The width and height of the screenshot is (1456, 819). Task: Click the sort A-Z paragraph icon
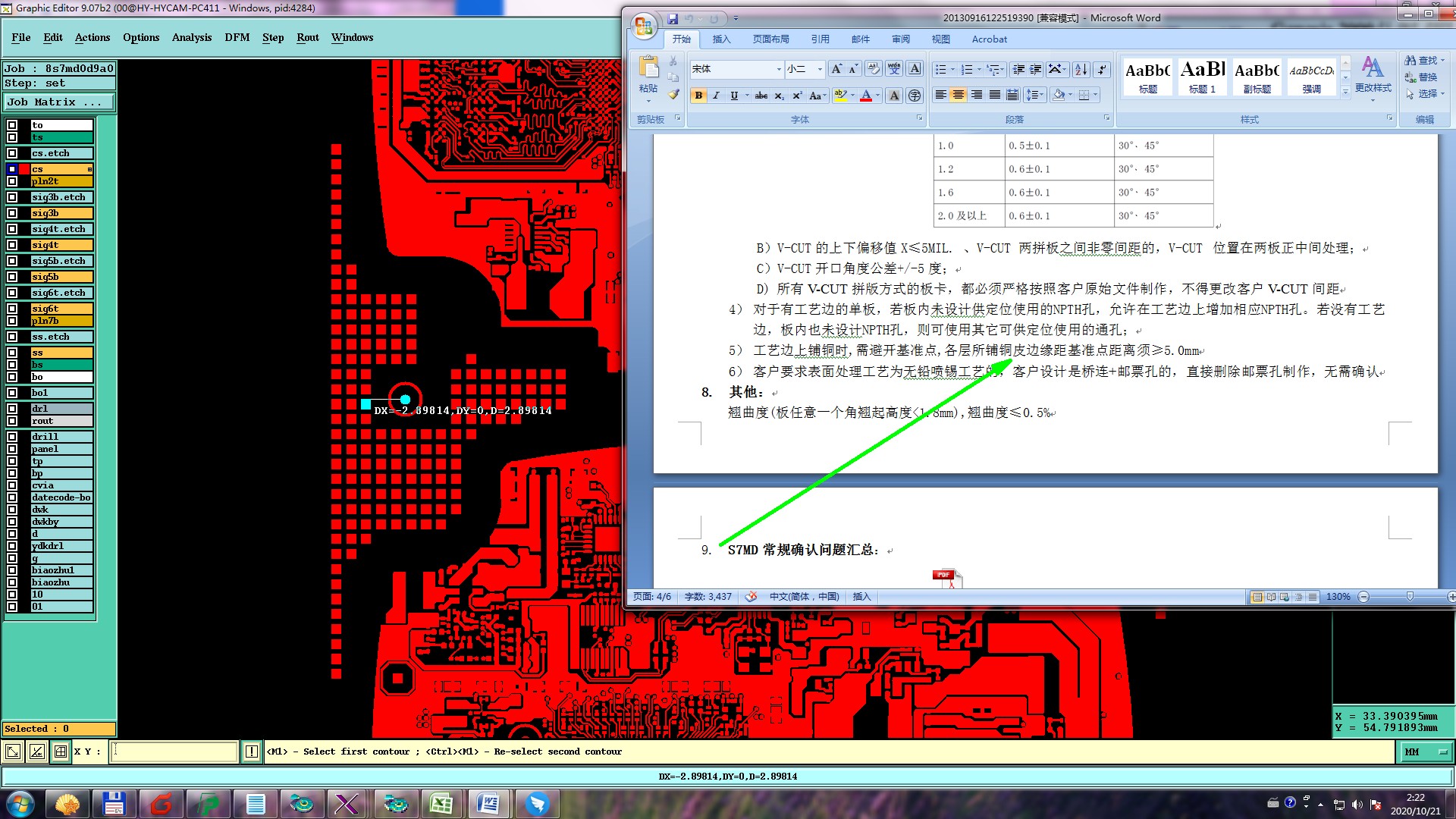(x=1081, y=70)
